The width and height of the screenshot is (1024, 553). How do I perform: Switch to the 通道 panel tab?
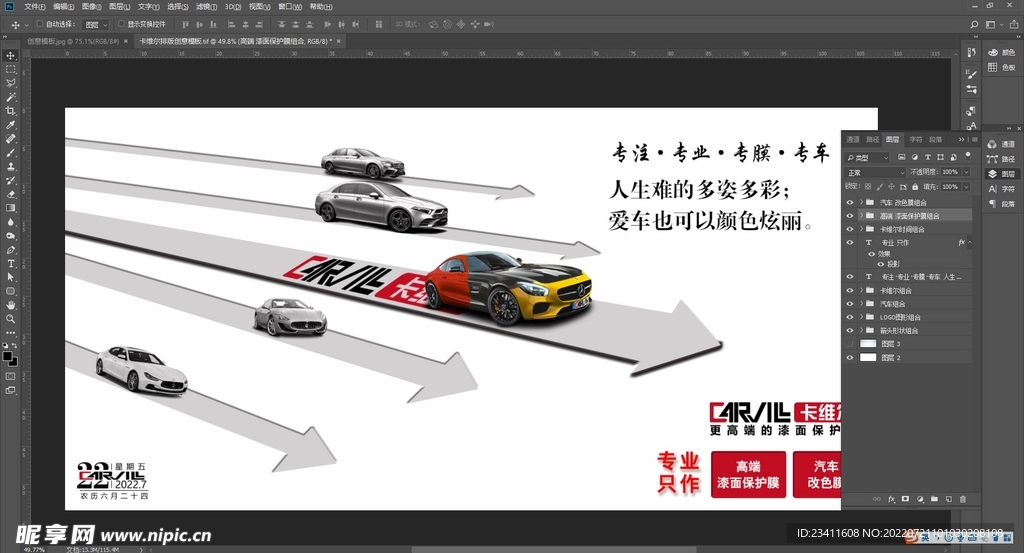853,140
